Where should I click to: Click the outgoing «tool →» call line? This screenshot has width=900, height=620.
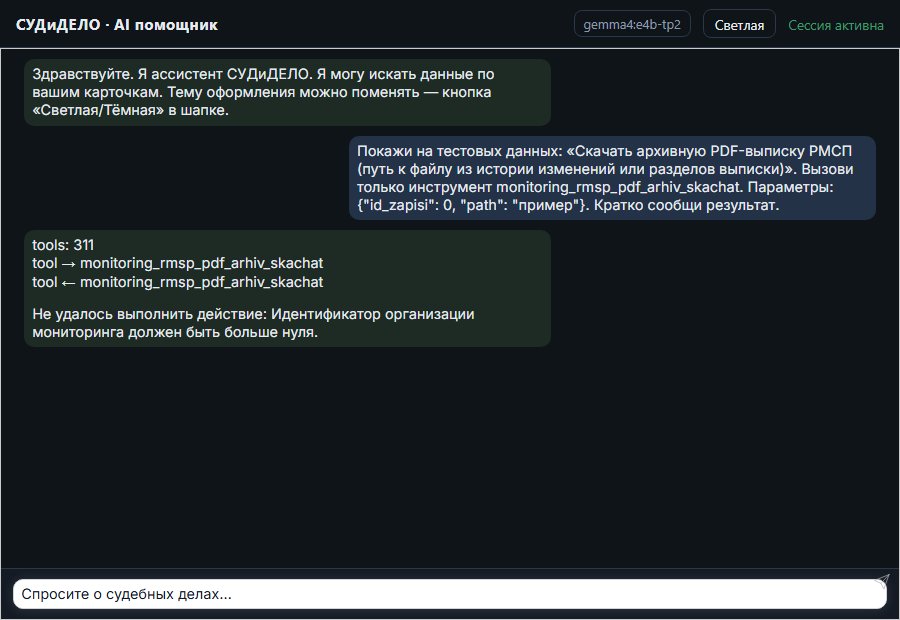[177, 263]
